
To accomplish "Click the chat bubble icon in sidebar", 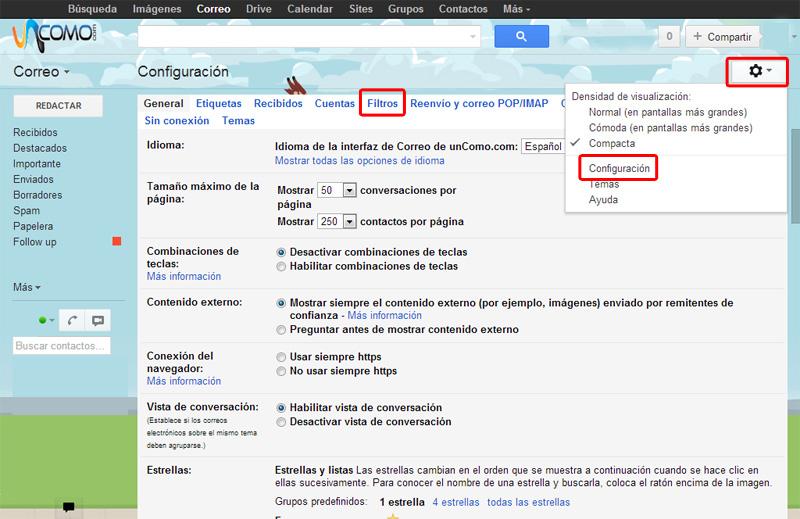I will tap(97, 320).
